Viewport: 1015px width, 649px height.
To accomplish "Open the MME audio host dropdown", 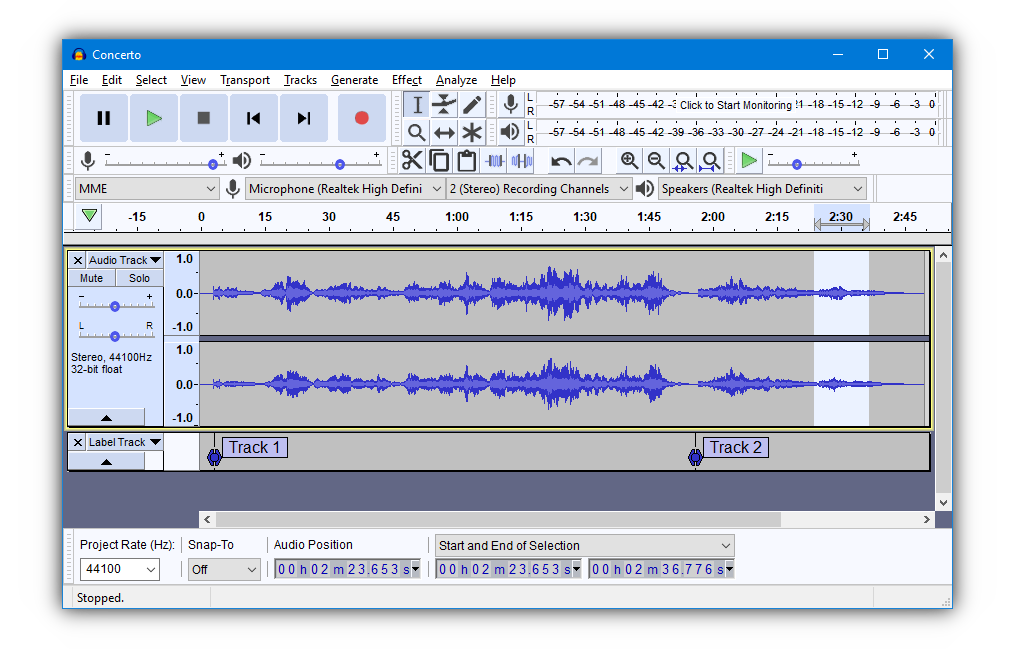I will coord(146,188).
